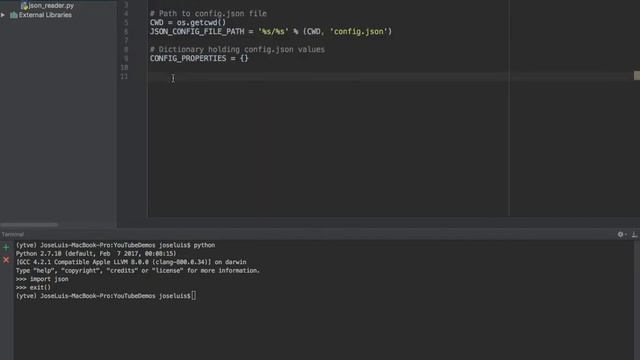The height and width of the screenshot is (360, 640).
Task: Click the JSON_CONFIG_FILE_PATH variable name
Action: [197, 31]
